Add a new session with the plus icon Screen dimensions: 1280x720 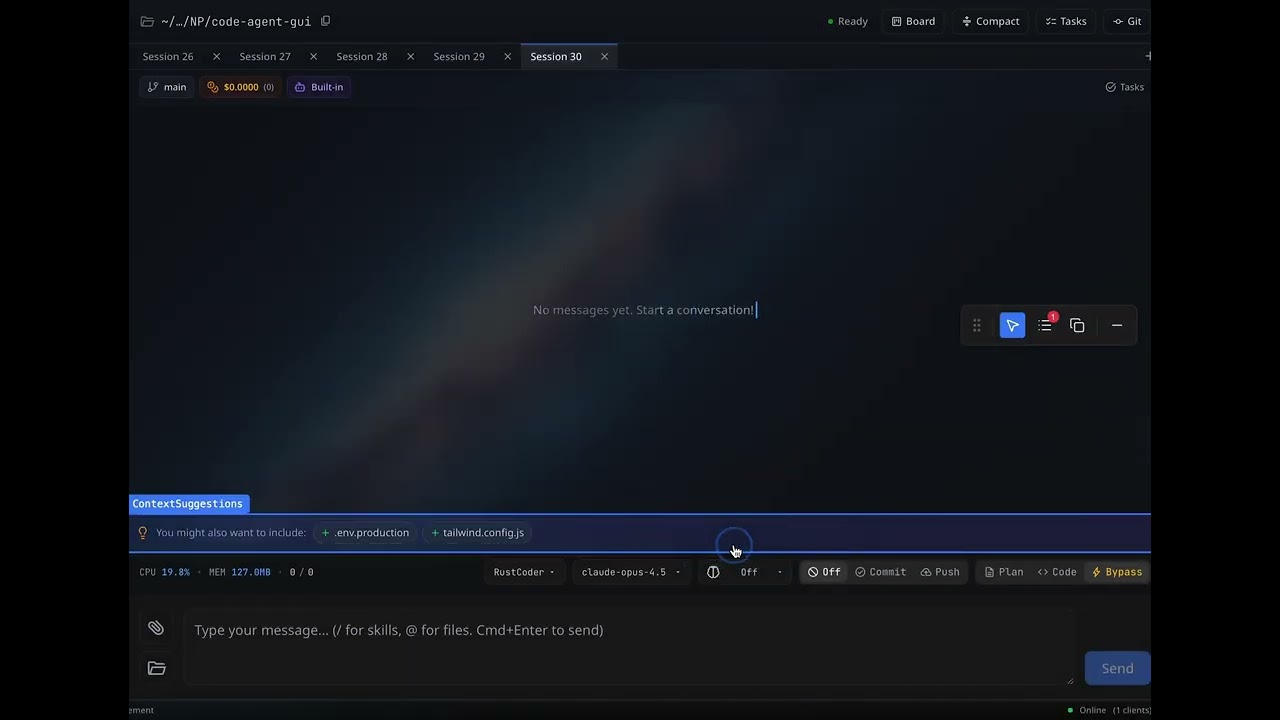(1147, 57)
